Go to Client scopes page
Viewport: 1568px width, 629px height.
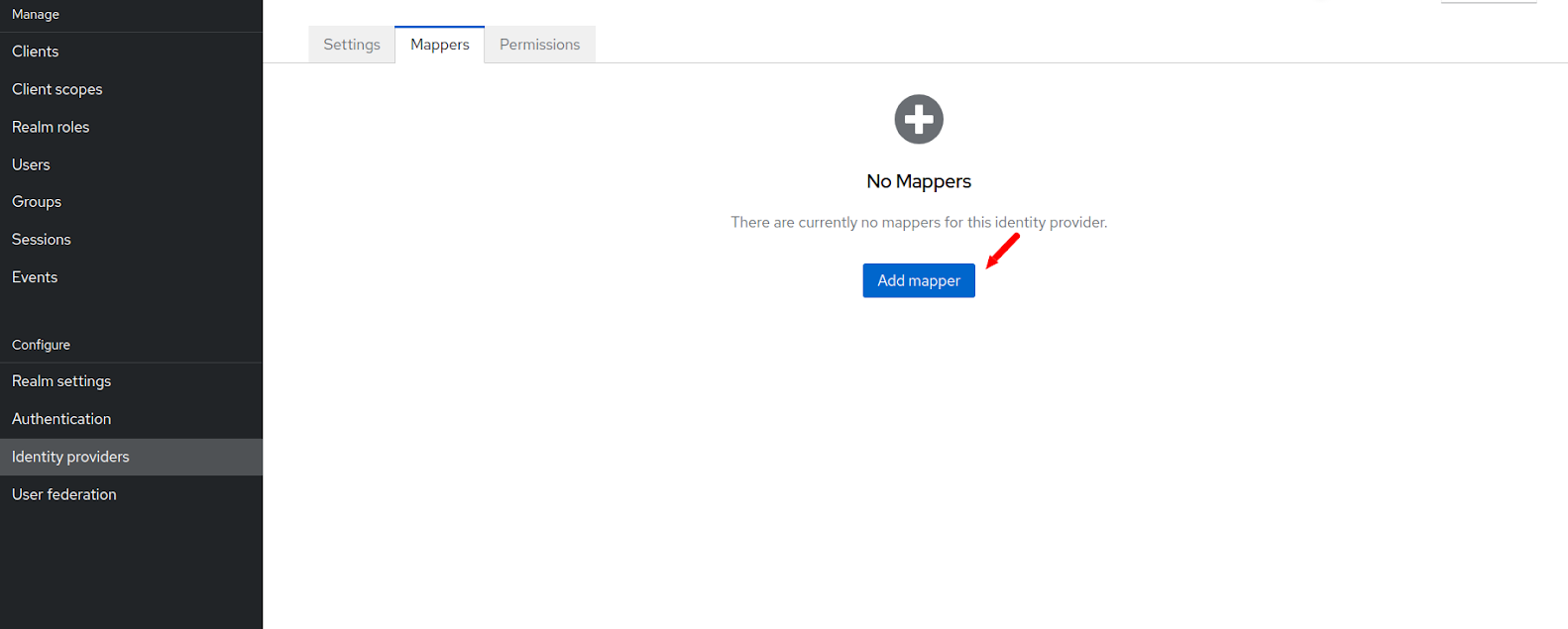(x=57, y=89)
